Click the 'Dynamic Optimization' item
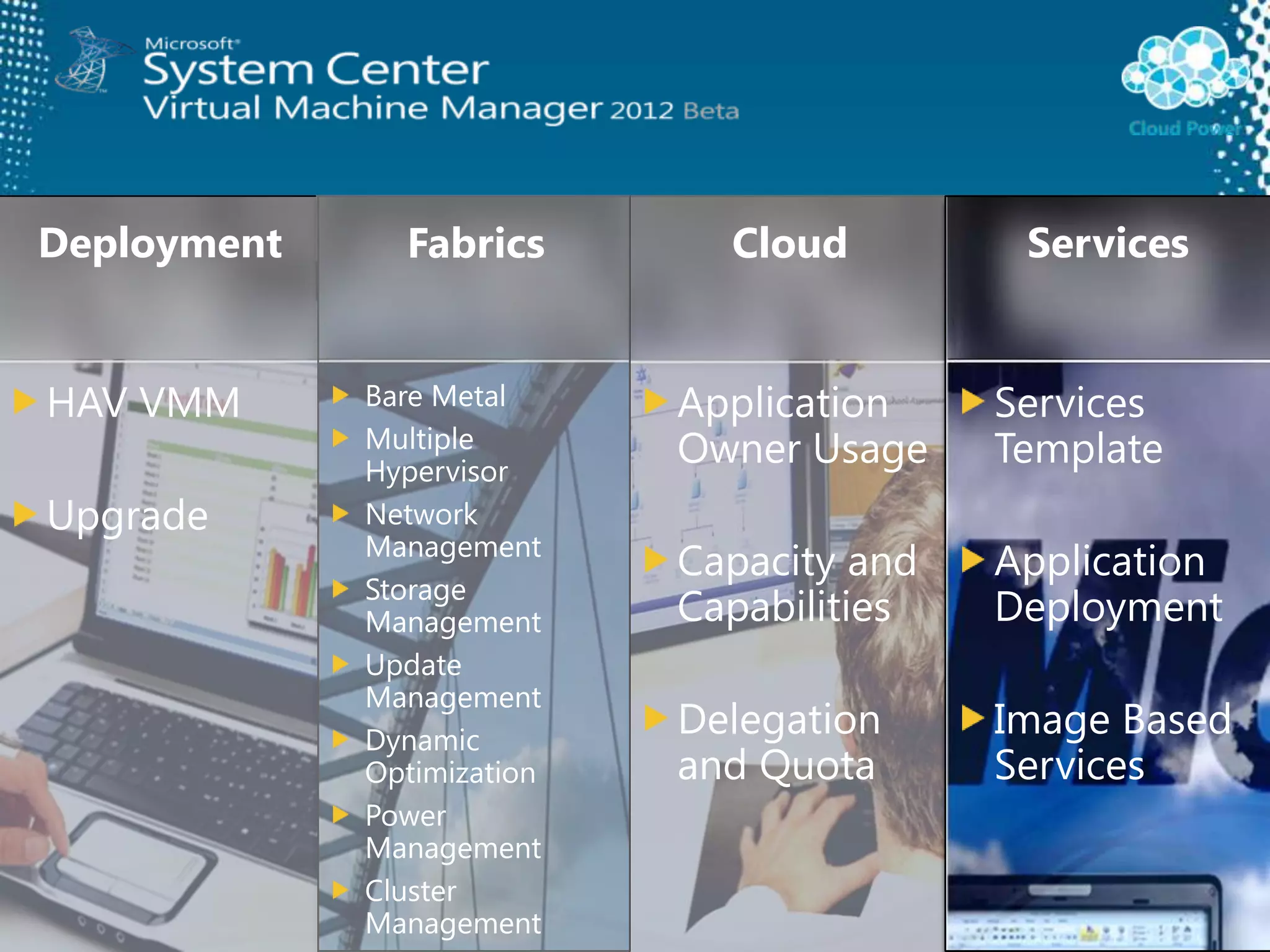The height and width of the screenshot is (952, 1270). (450, 757)
